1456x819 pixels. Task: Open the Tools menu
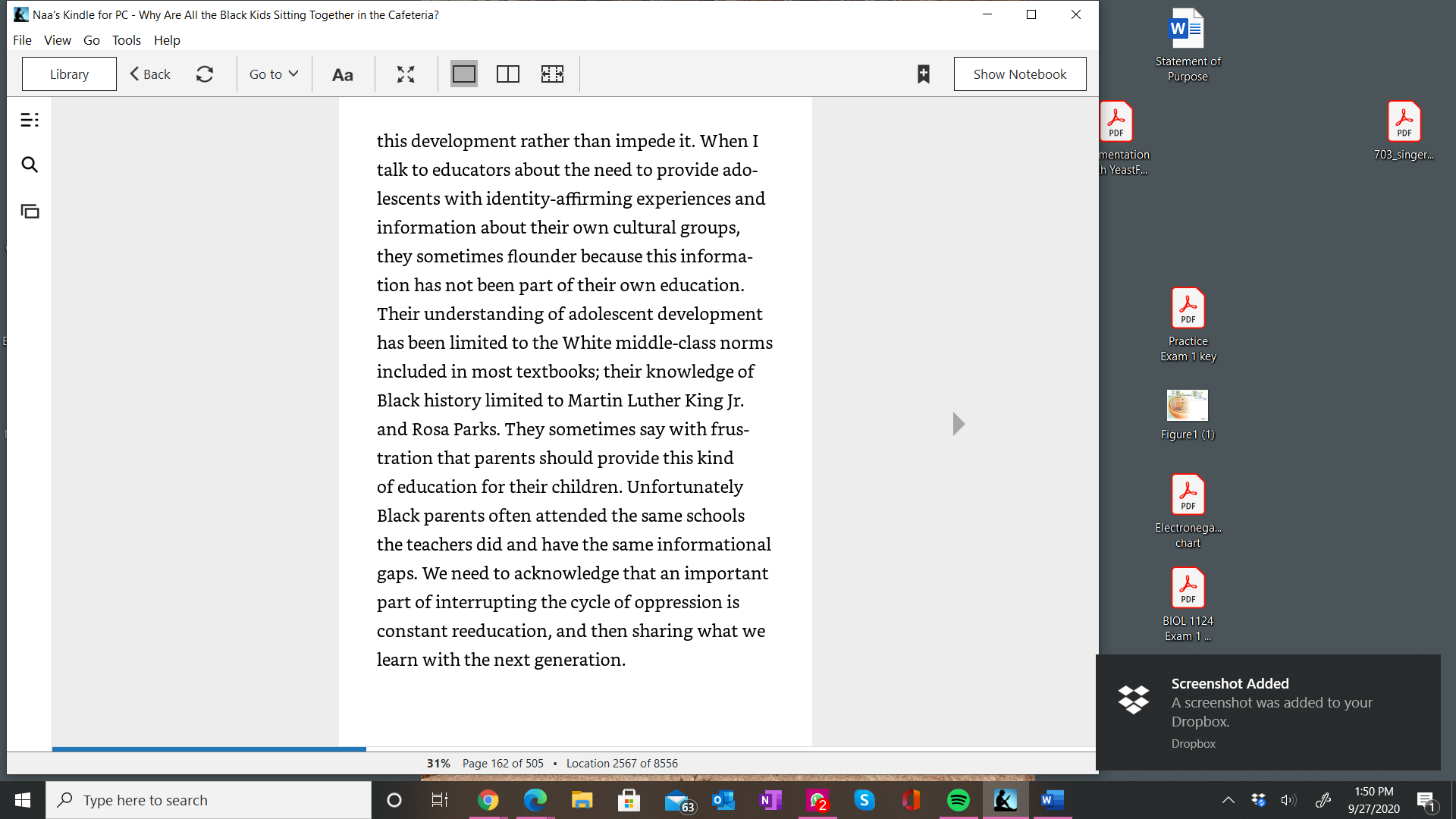127,40
